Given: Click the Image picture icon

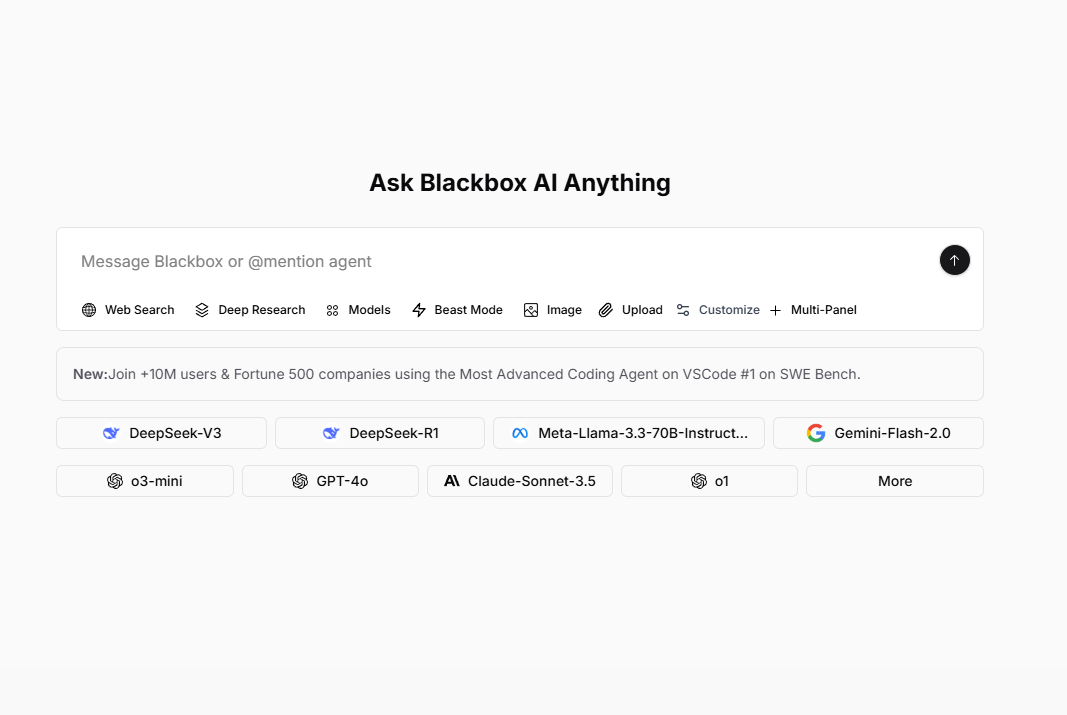Looking at the screenshot, I should pyautogui.click(x=531, y=310).
